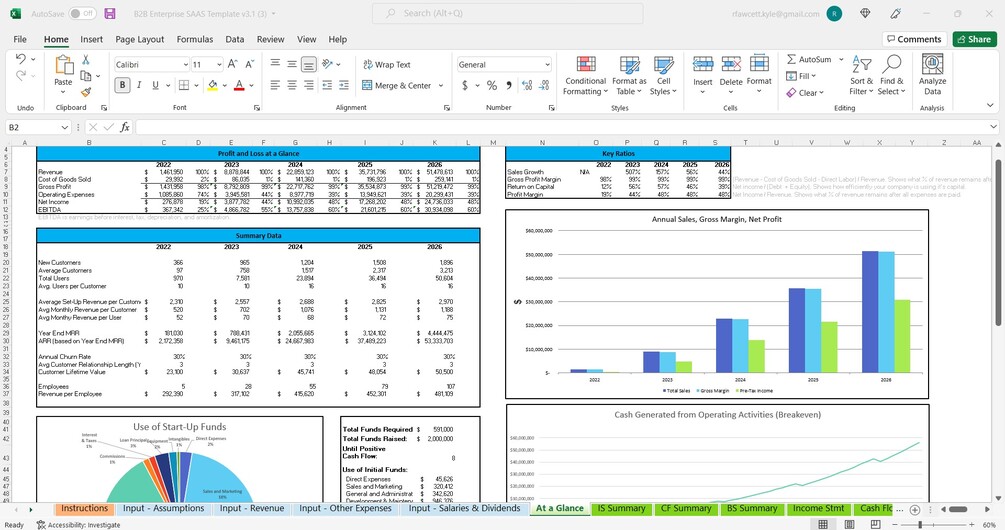Image resolution: width=1005 pixels, height=530 pixels.
Task: Click the Undo arrow icon
Action: 21,59
